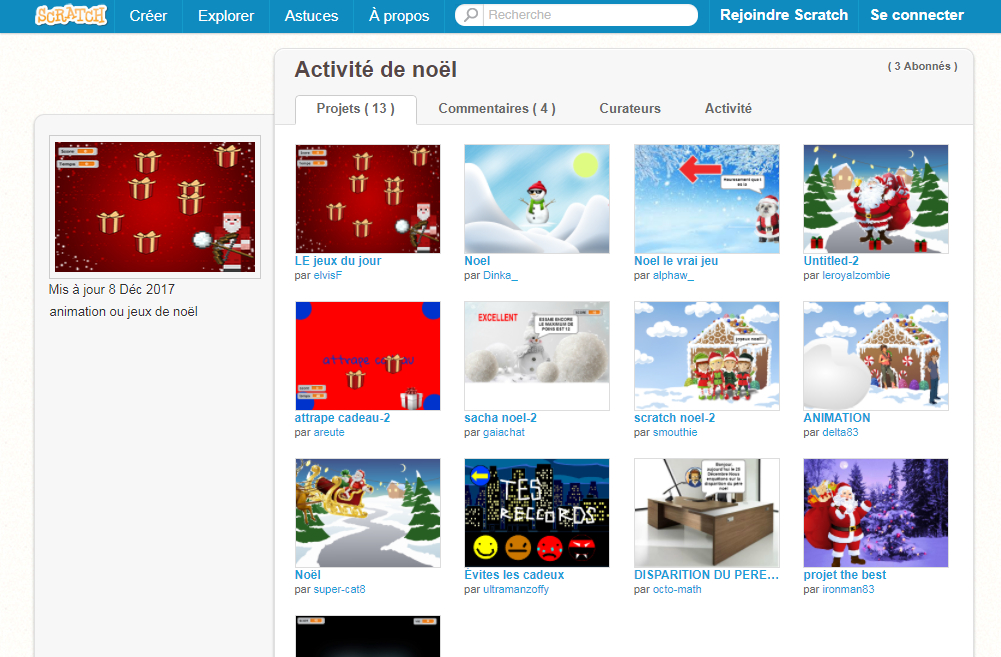Switch to the Activité tab
This screenshot has width=1001, height=657.
tap(728, 109)
